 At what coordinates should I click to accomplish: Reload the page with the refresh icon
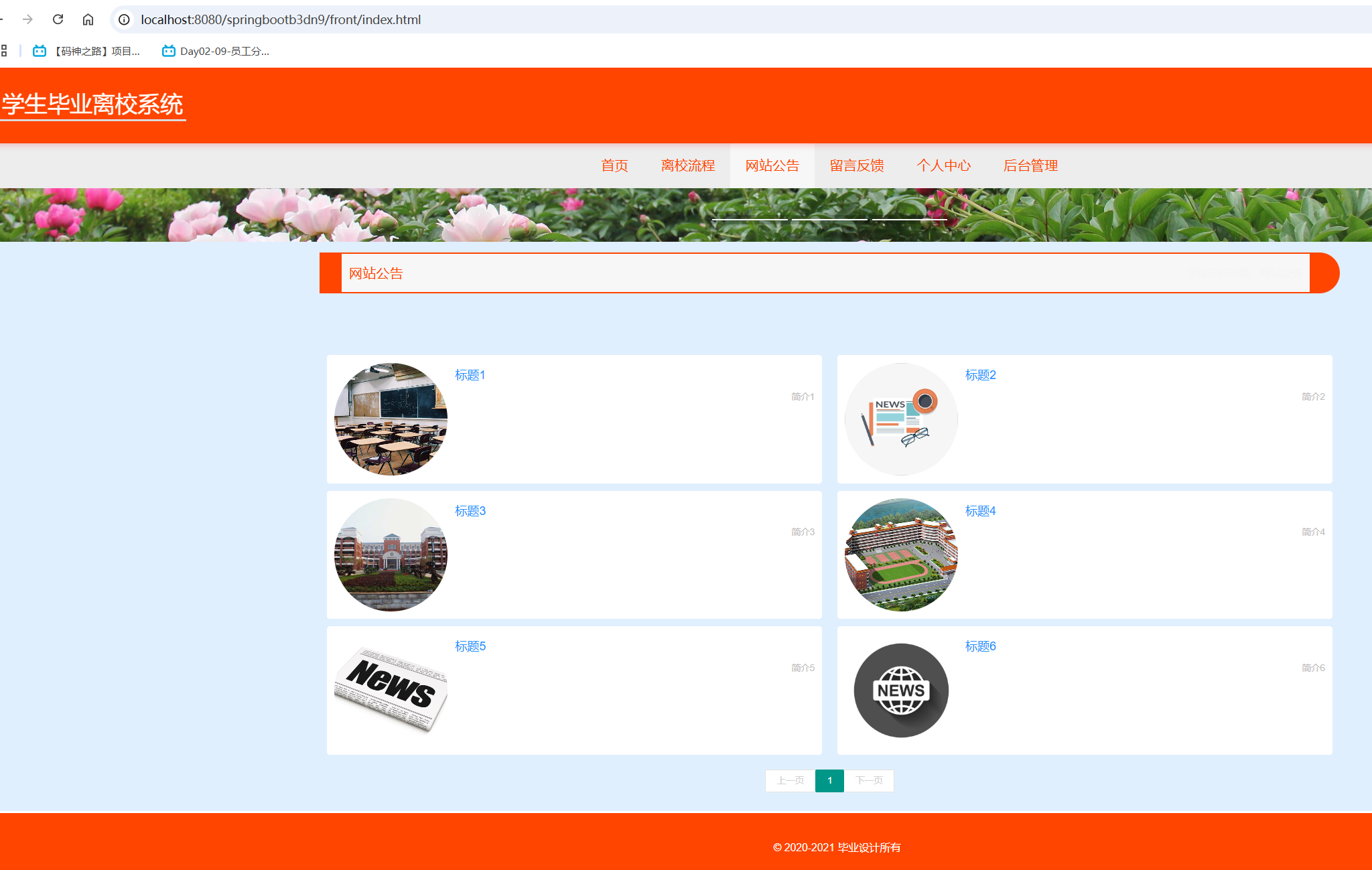pyautogui.click(x=58, y=19)
